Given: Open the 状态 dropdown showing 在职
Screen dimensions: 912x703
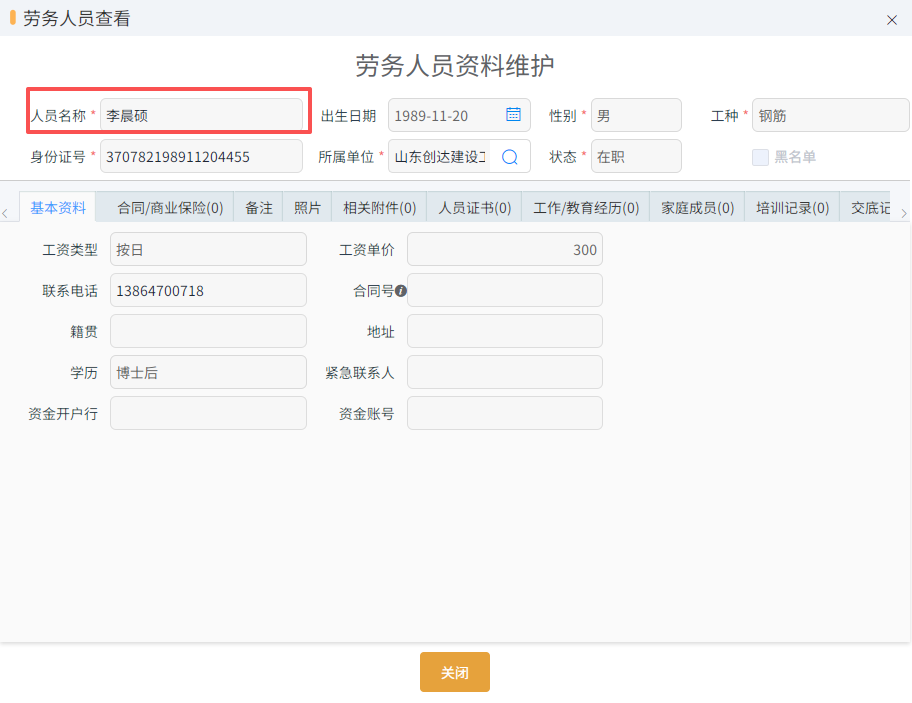Looking at the screenshot, I should 636,156.
